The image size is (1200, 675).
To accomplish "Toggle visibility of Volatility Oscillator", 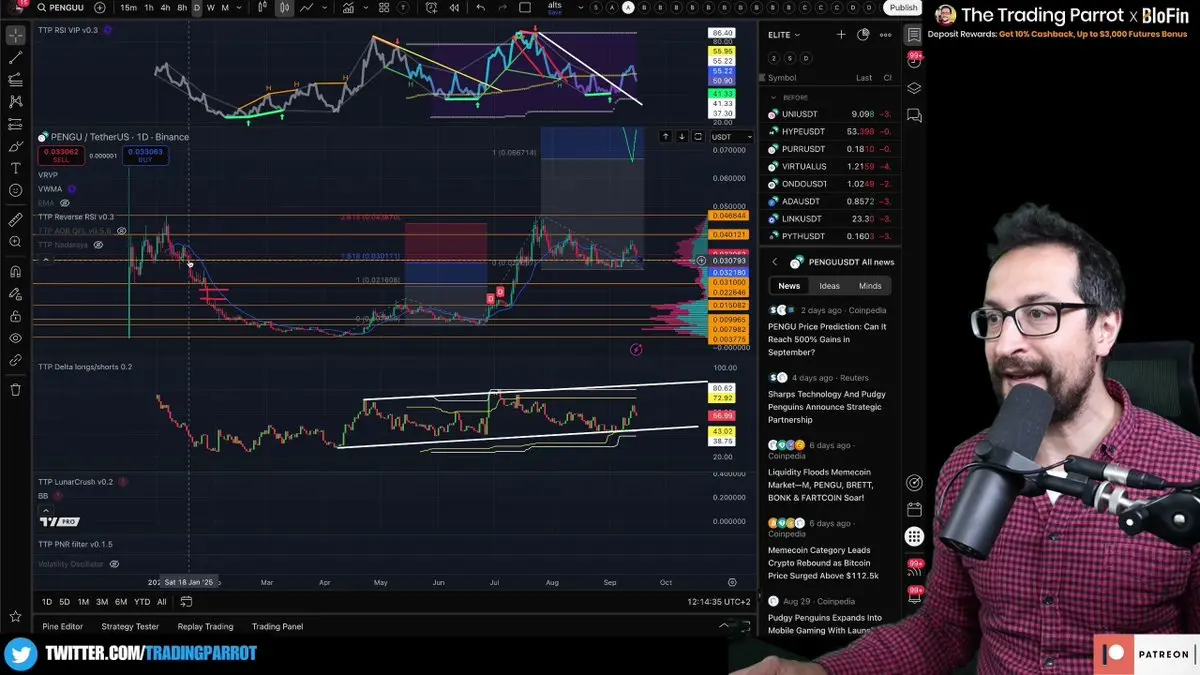I will click(114, 564).
